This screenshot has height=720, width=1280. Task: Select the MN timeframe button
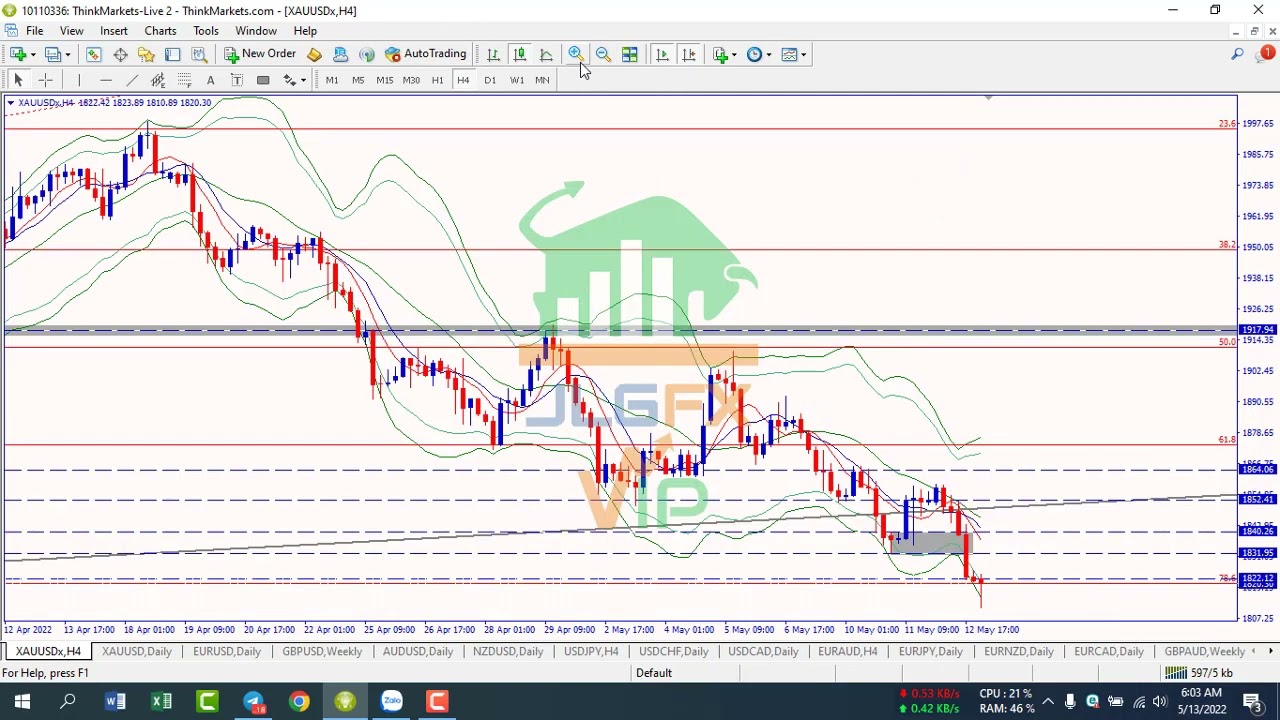tap(542, 80)
